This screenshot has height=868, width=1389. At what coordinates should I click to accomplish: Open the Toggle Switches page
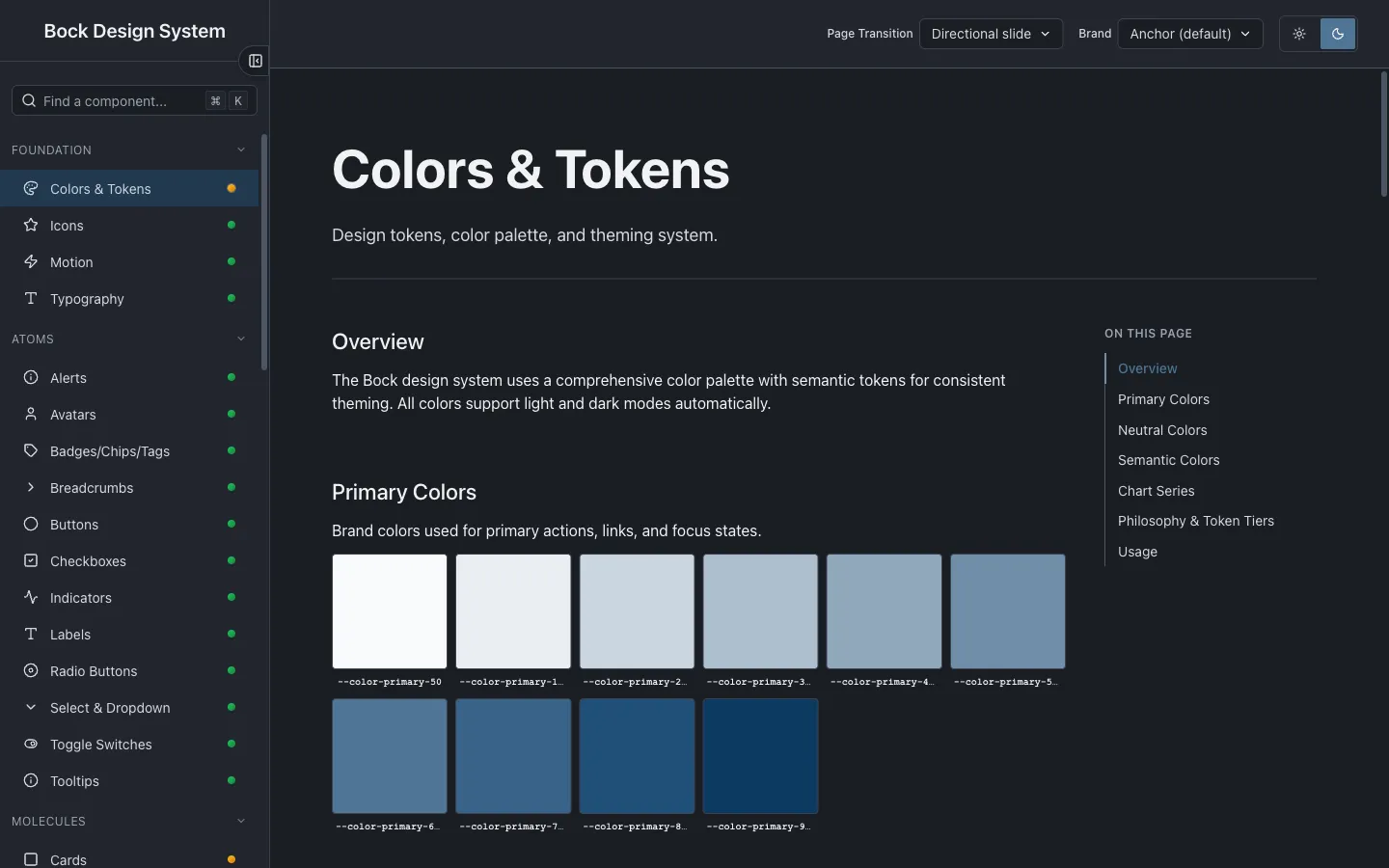[x=129, y=744]
